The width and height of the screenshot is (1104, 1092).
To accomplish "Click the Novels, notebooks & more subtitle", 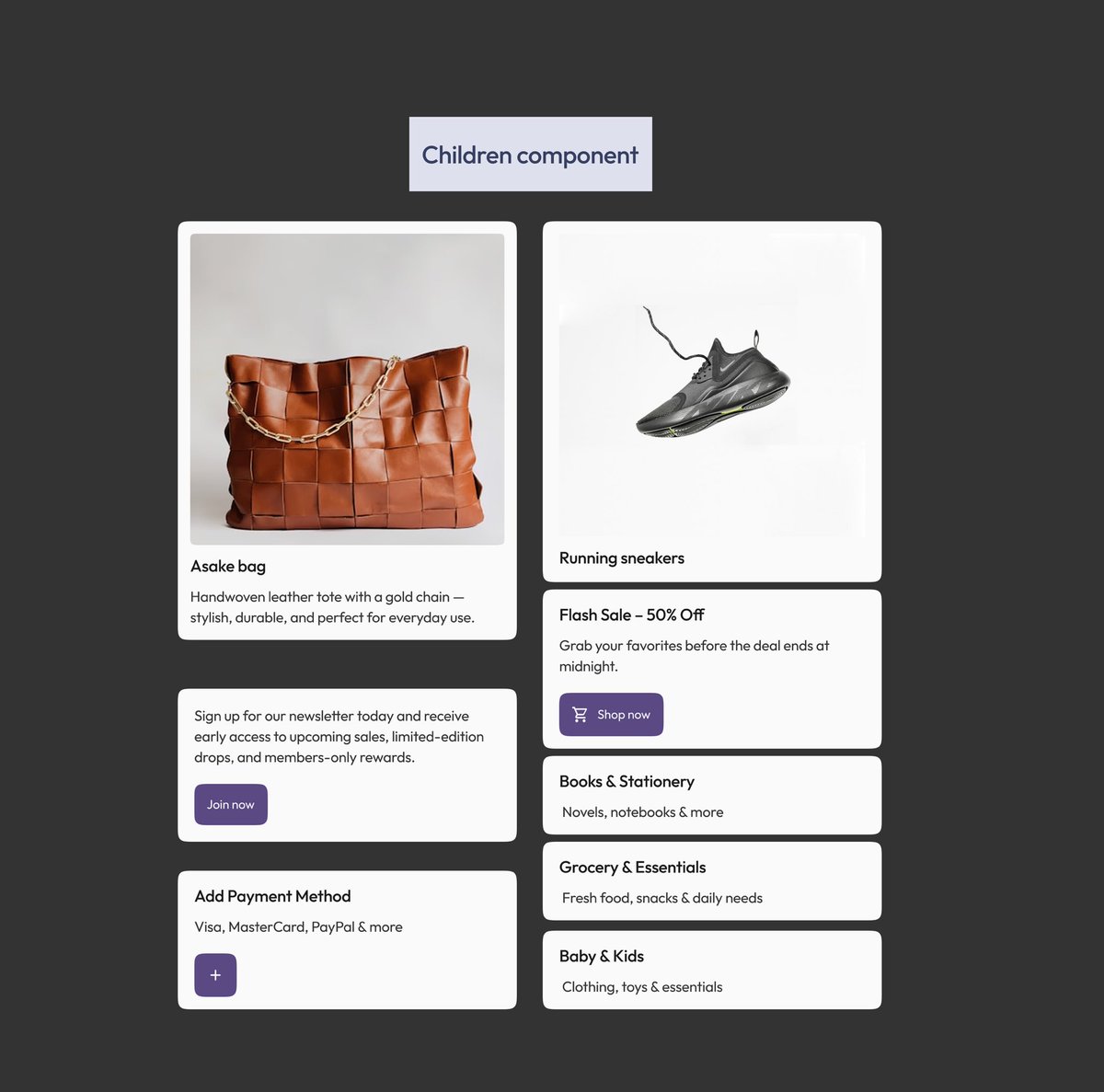I will (x=643, y=812).
